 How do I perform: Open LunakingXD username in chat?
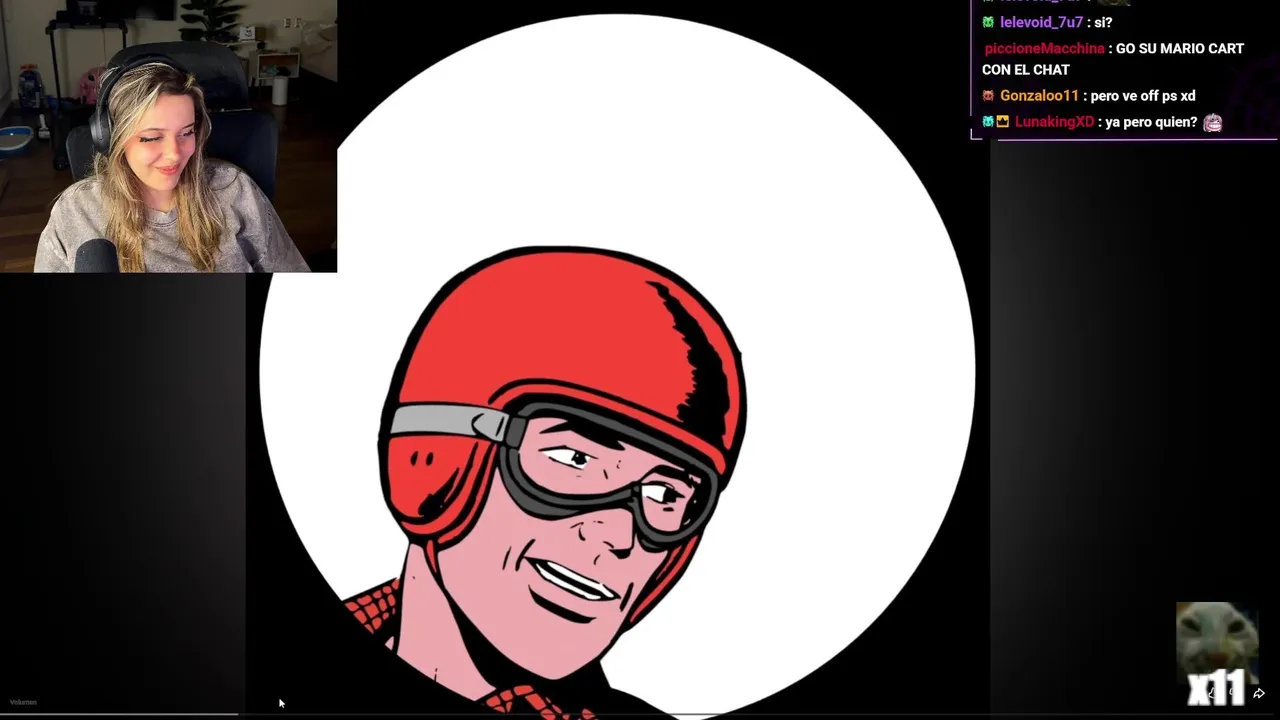(x=1054, y=122)
